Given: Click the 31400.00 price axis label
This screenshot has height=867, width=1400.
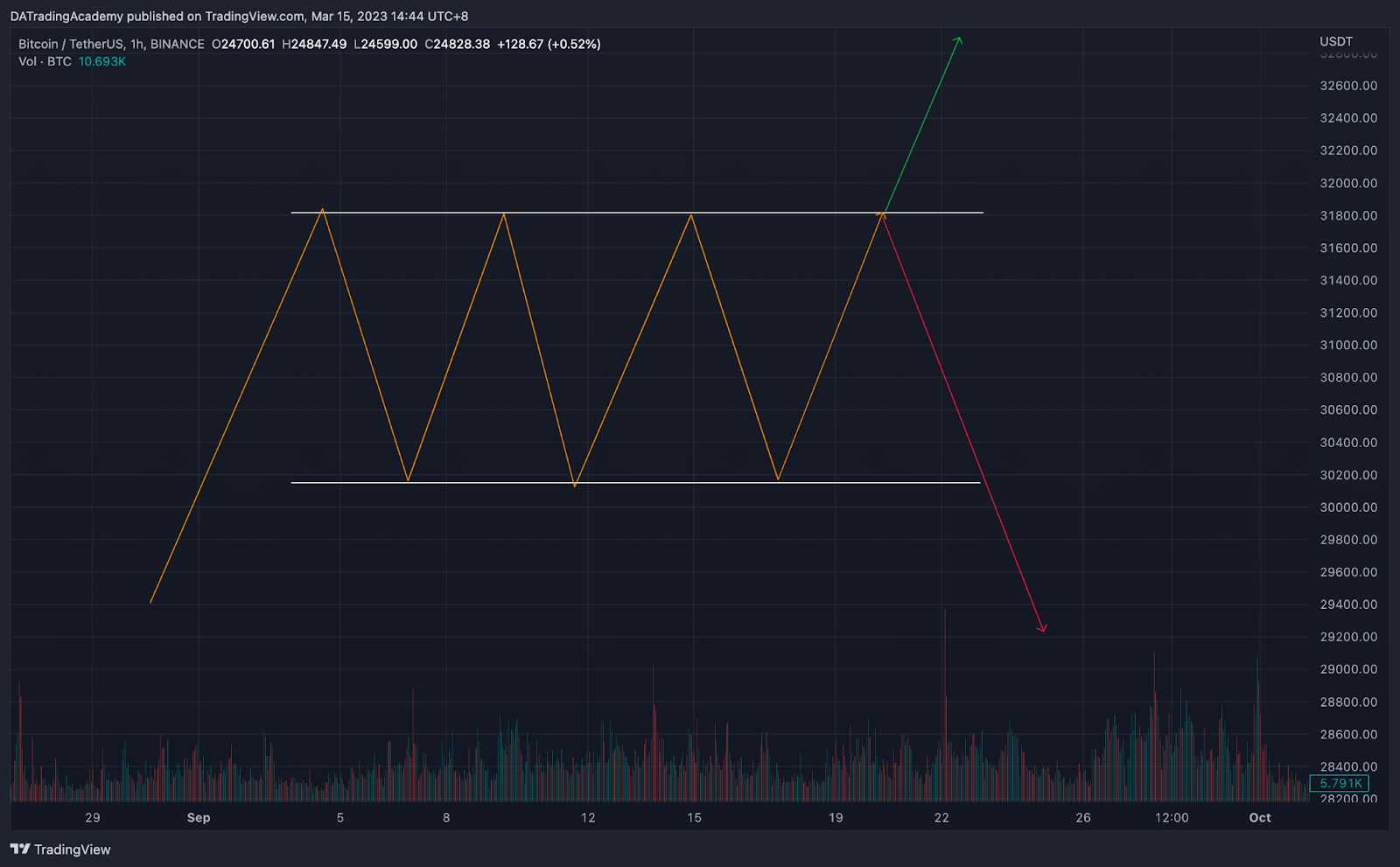Looking at the screenshot, I should (x=1348, y=280).
